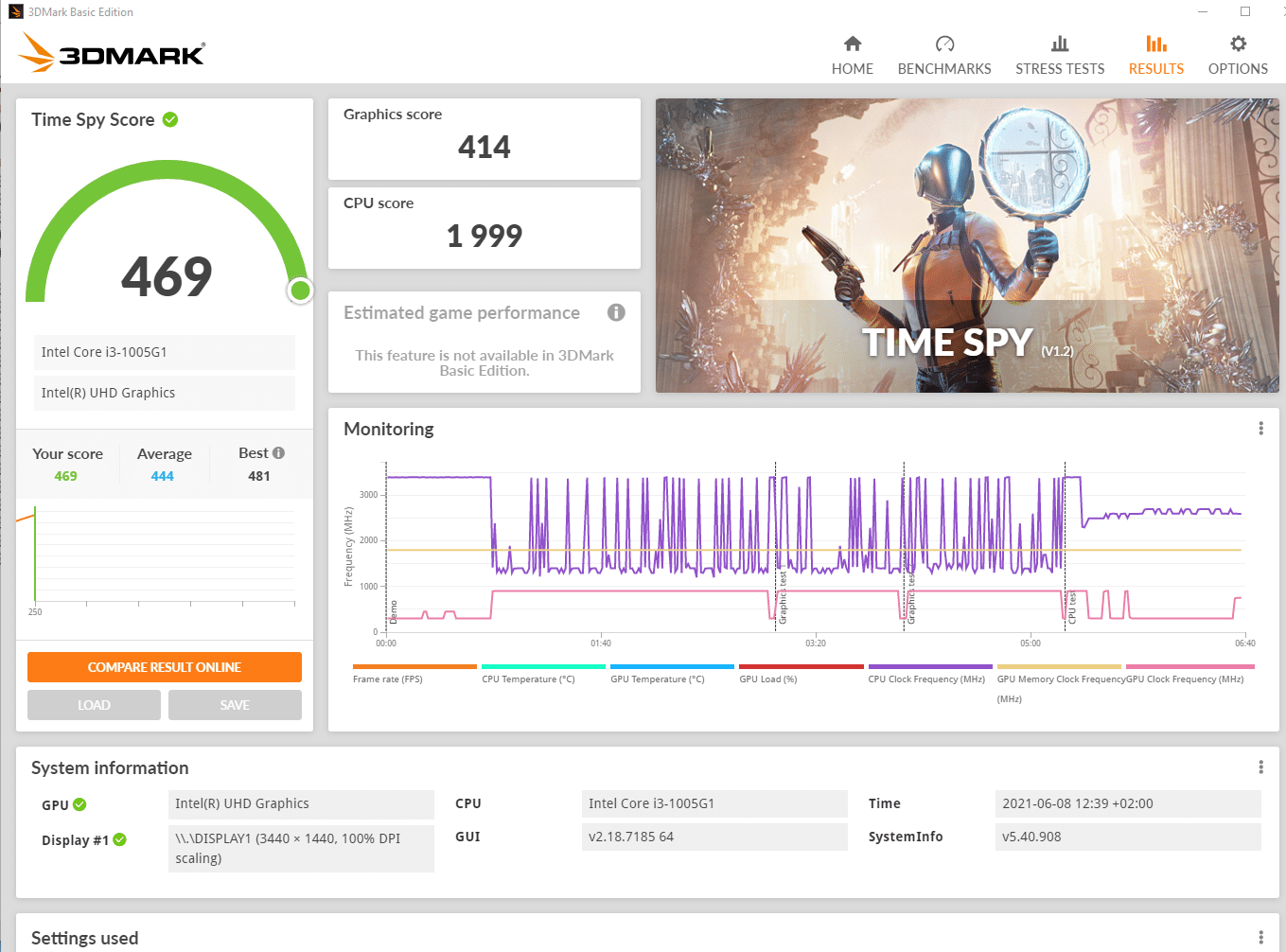Viewport: 1286px width, 952px height.
Task: Click the Time value 2021-06-08 12:39
Action: point(1128,803)
